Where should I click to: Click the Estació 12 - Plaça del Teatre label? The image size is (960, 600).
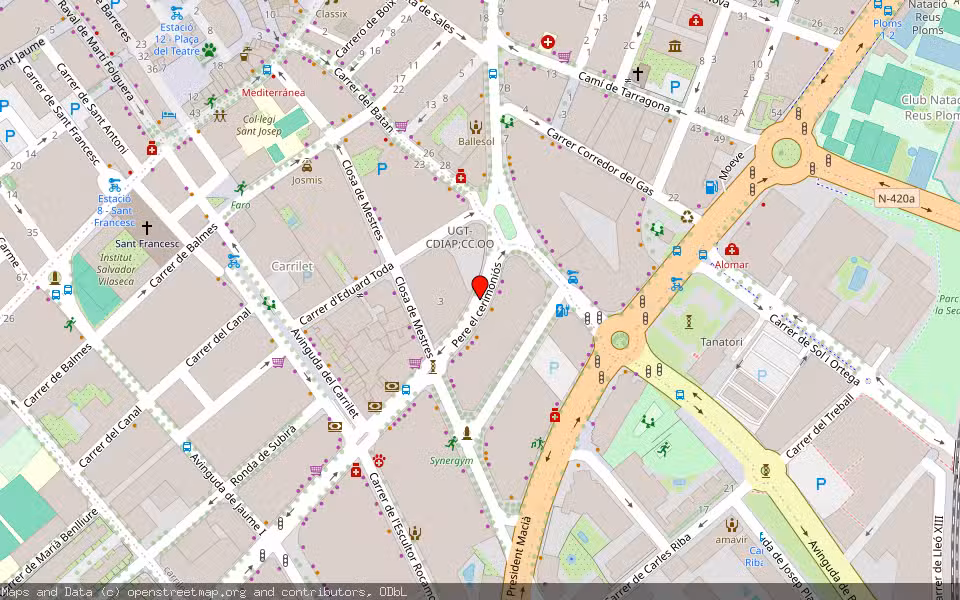[x=176, y=39]
